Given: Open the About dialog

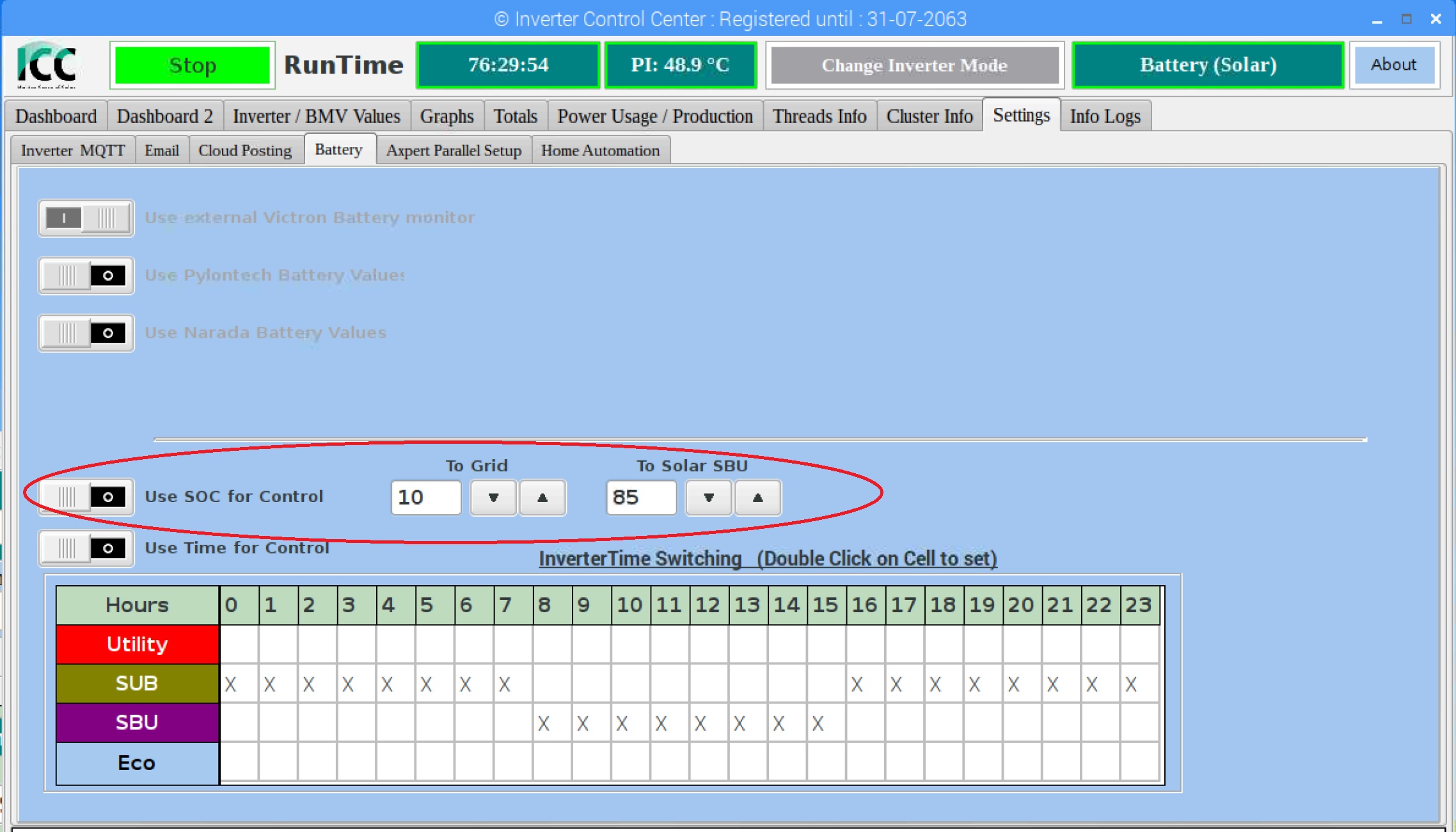Looking at the screenshot, I should [x=1393, y=65].
